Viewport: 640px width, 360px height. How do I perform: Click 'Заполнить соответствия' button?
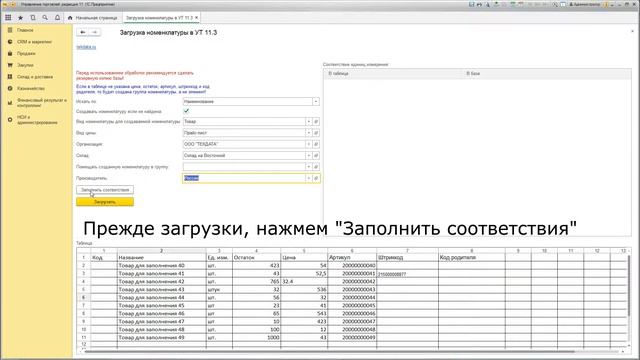[105, 190]
